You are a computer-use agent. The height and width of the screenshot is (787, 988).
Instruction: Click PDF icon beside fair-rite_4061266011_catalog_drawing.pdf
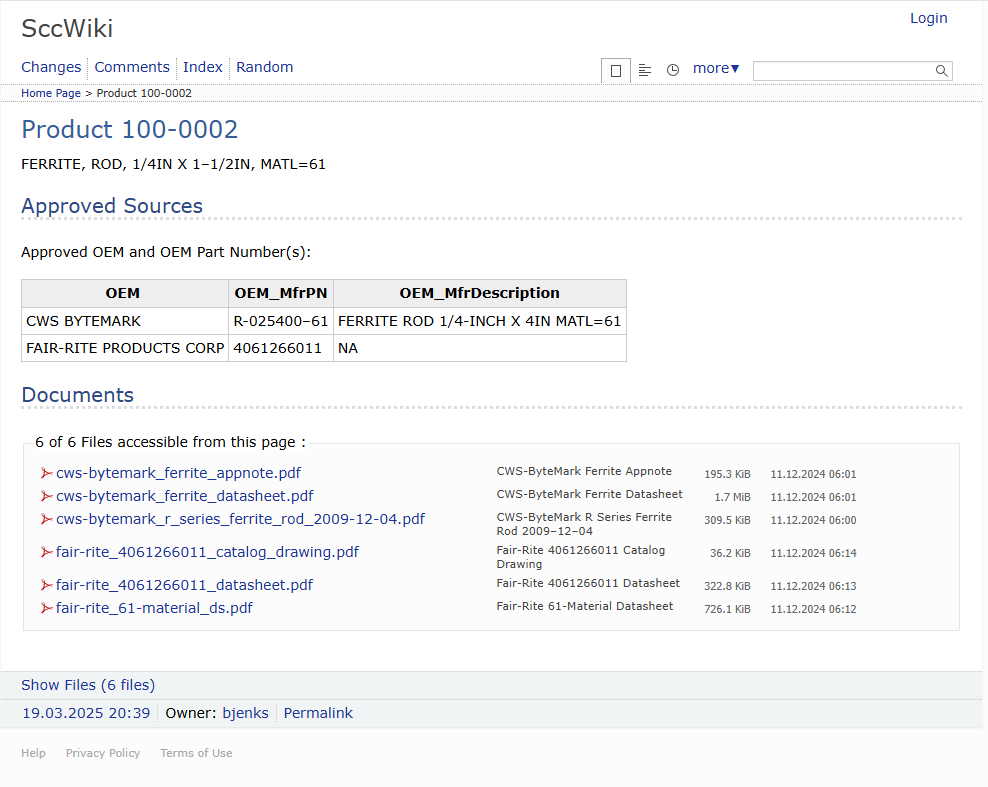[46, 553]
